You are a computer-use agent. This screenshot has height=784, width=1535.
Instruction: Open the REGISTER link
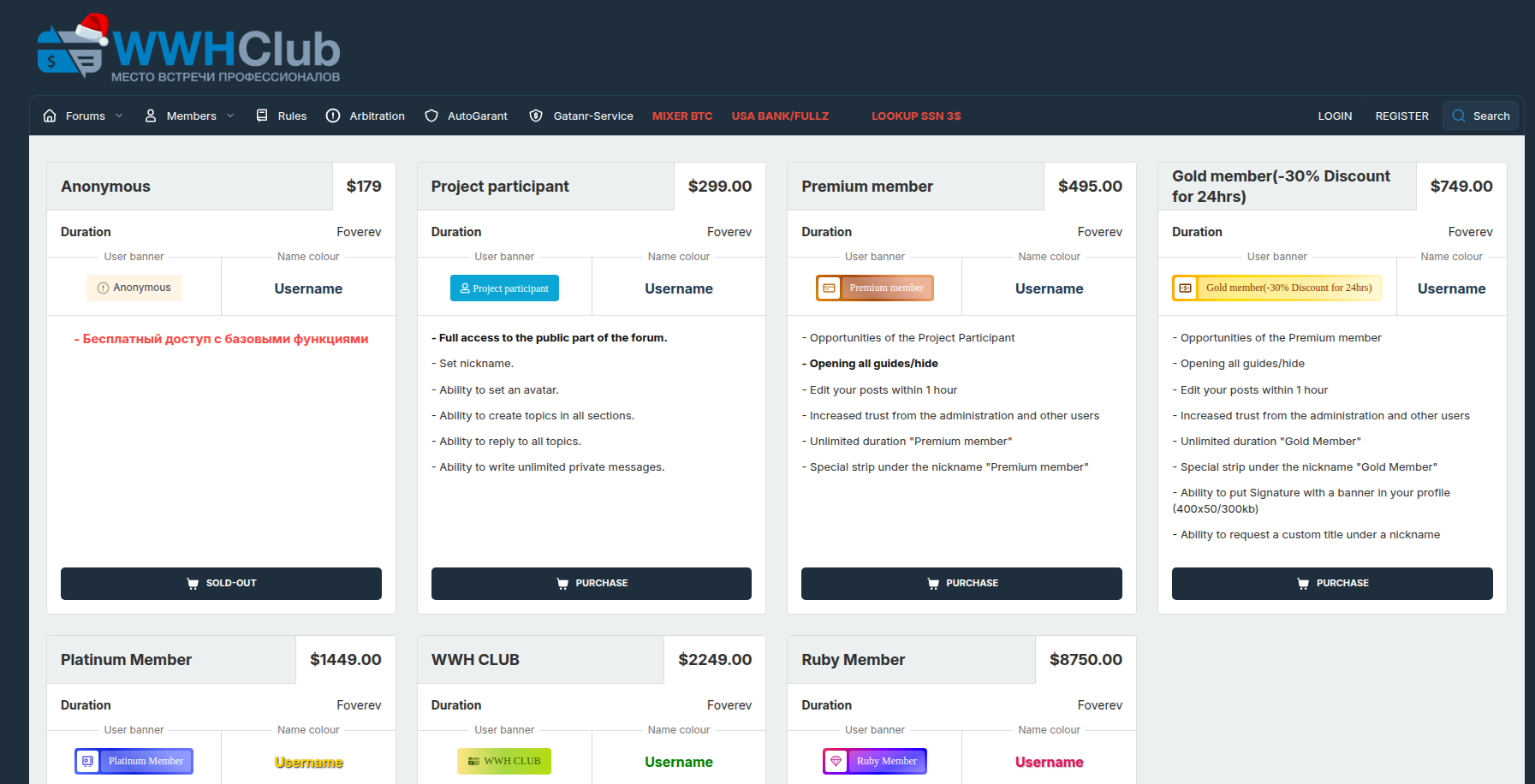1401,116
